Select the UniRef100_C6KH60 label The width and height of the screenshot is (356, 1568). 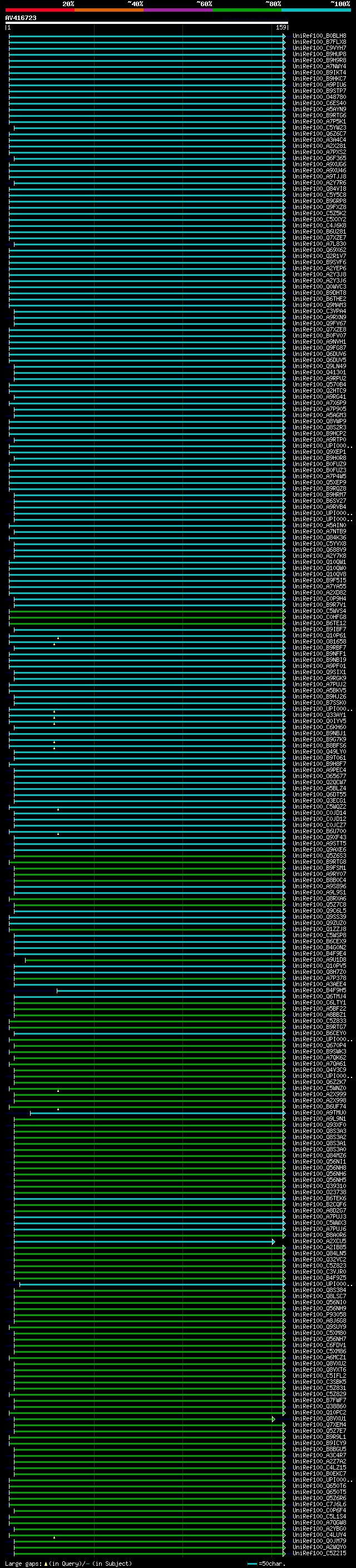[x=319, y=727]
